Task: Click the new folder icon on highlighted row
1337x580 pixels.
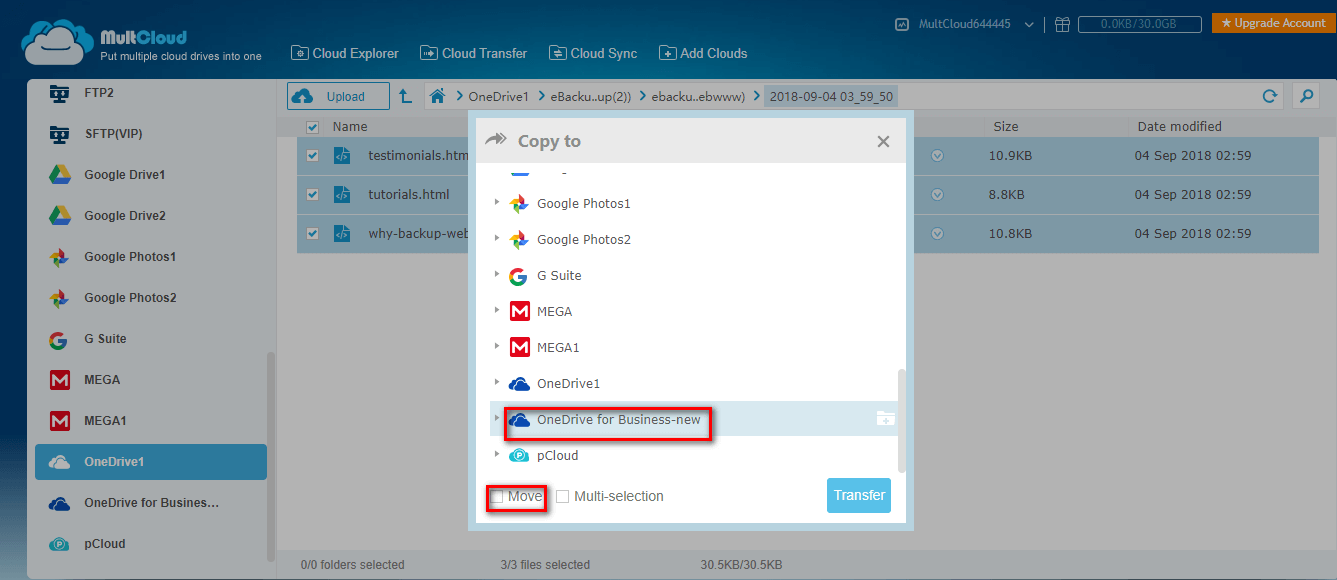Action: point(885,419)
